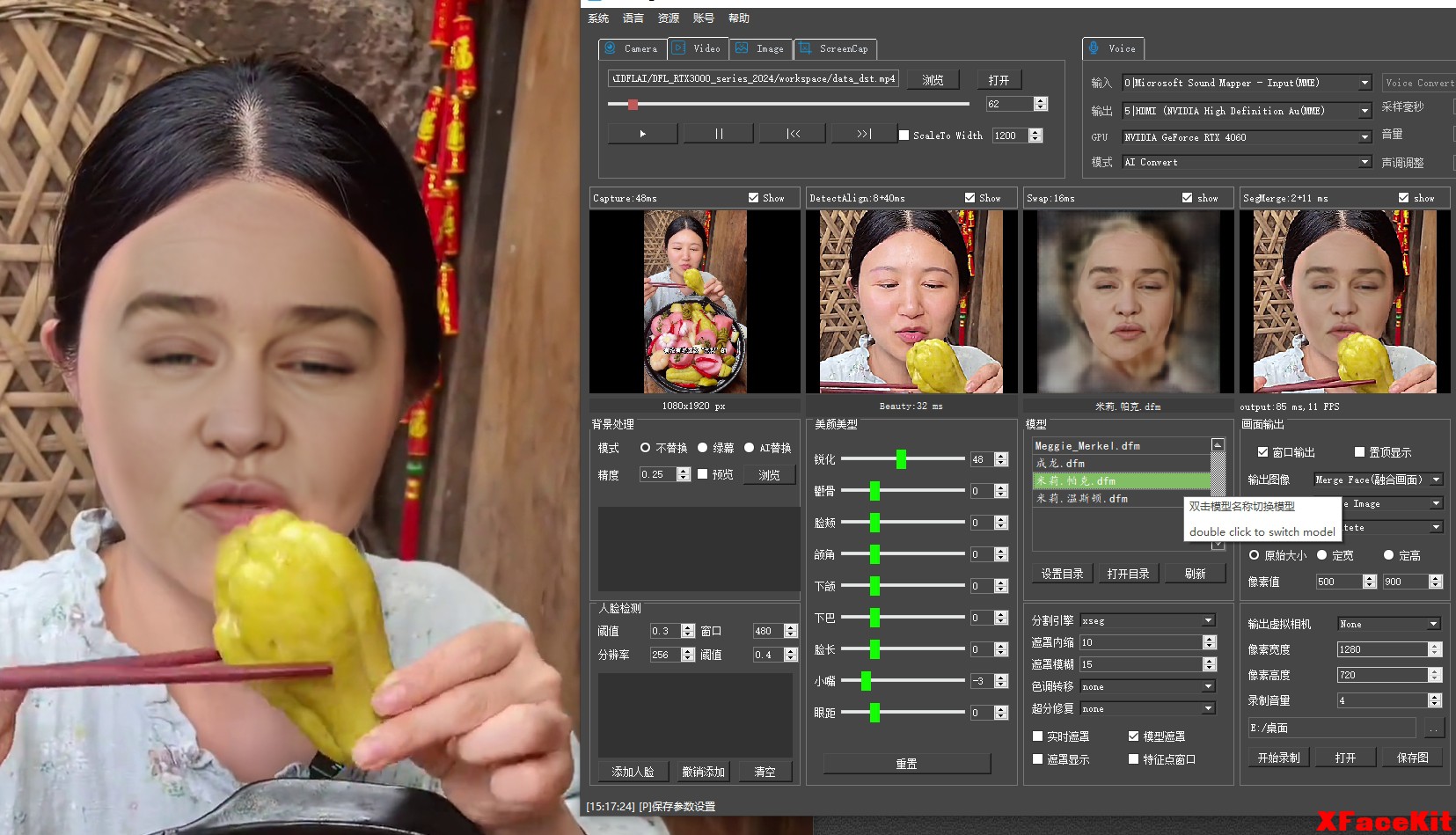The width and height of the screenshot is (1456, 835).
Task: Select 成龙.dfm model in list
Action: tap(1121, 463)
